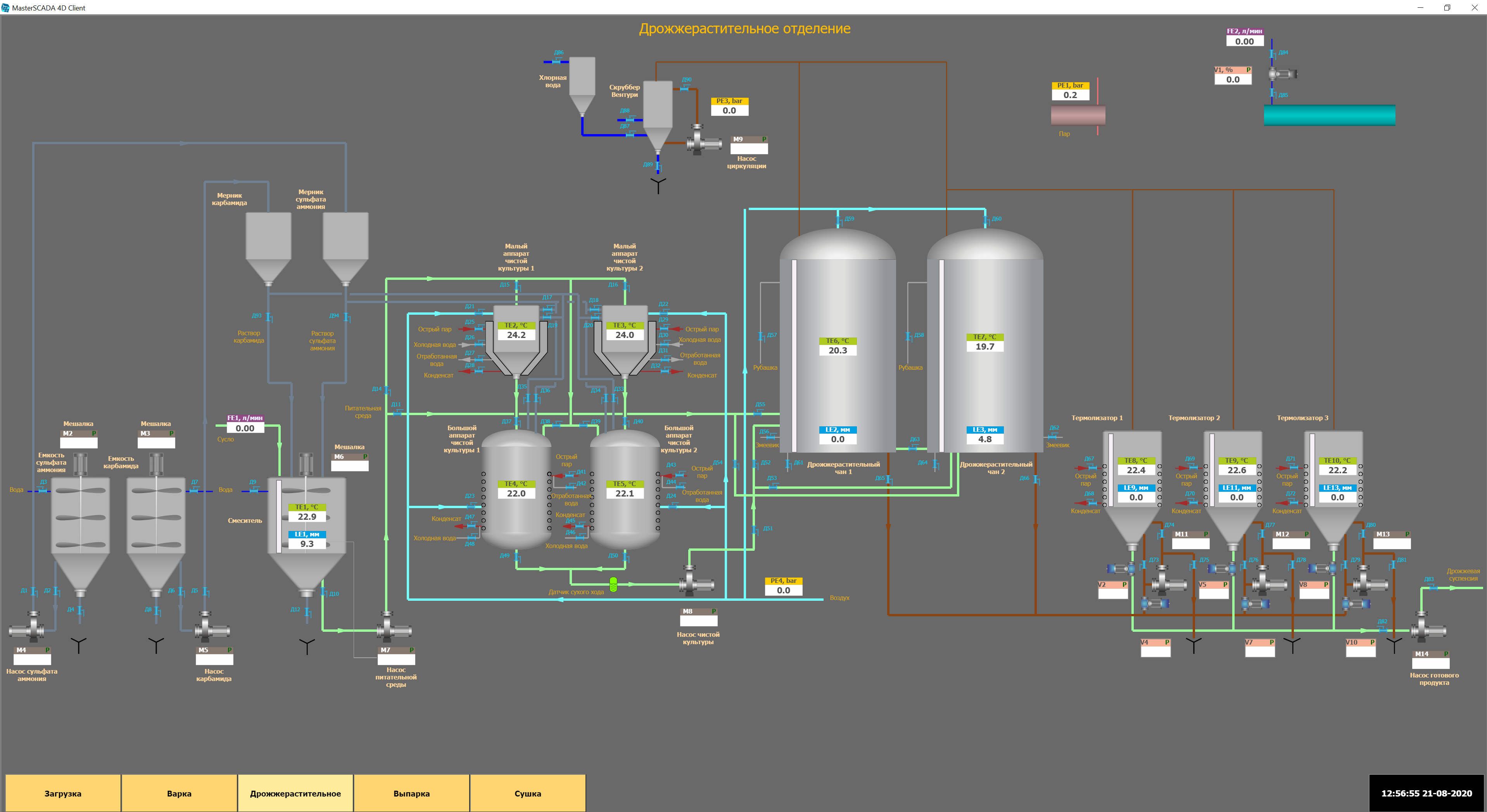Go to the Выпарка screen
The width and height of the screenshot is (1487, 812).
[x=411, y=793]
